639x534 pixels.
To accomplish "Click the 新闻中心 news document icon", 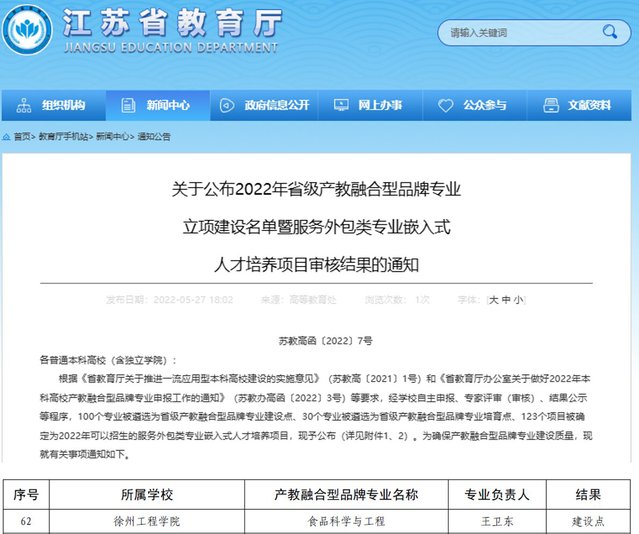I will pyautogui.click(x=127, y=105).
